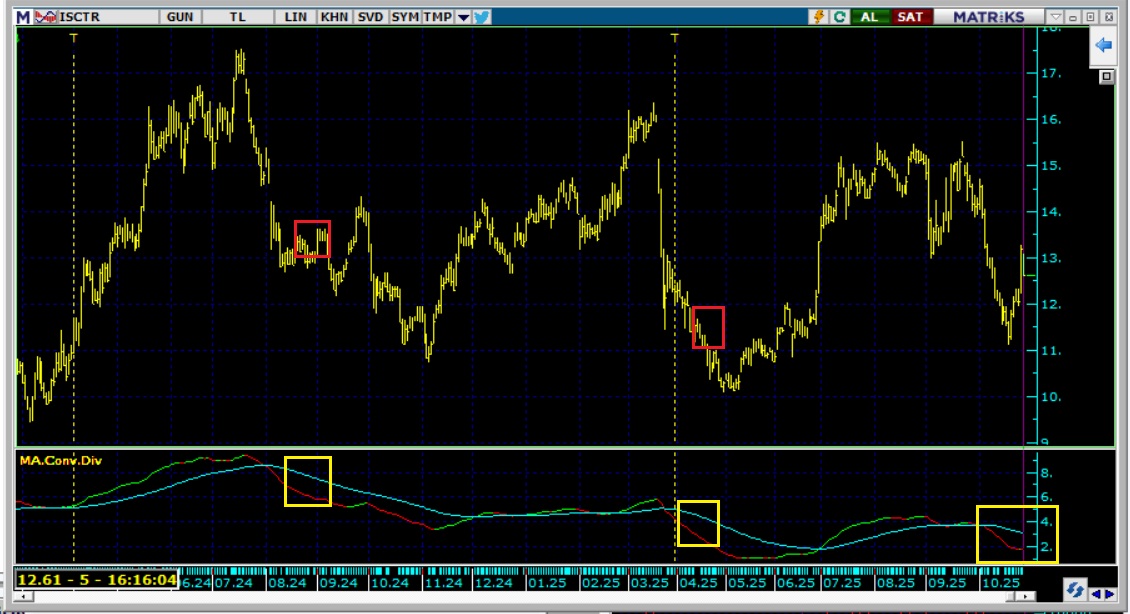Expand the triangle menu right of the MATRIKS logo

click(x=1056, y=17)
